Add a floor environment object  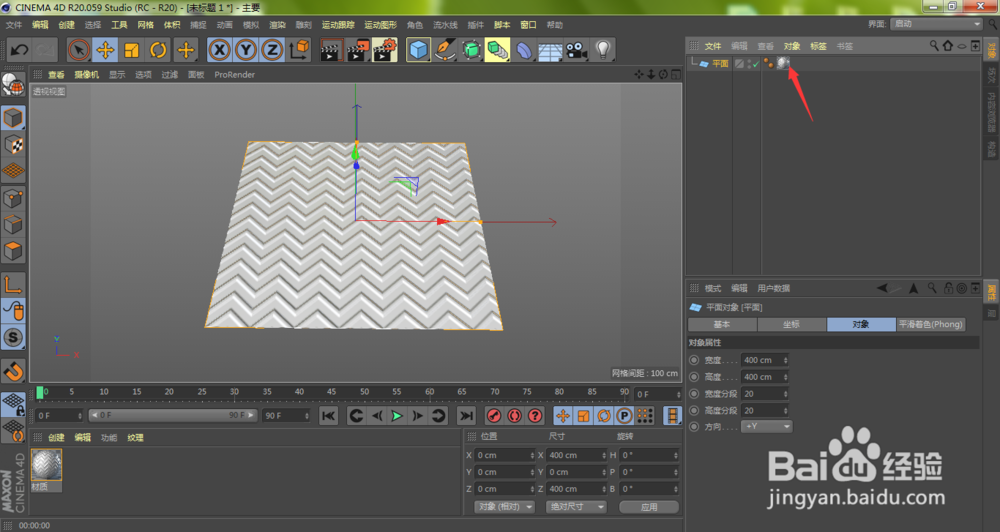coord(550,50)
